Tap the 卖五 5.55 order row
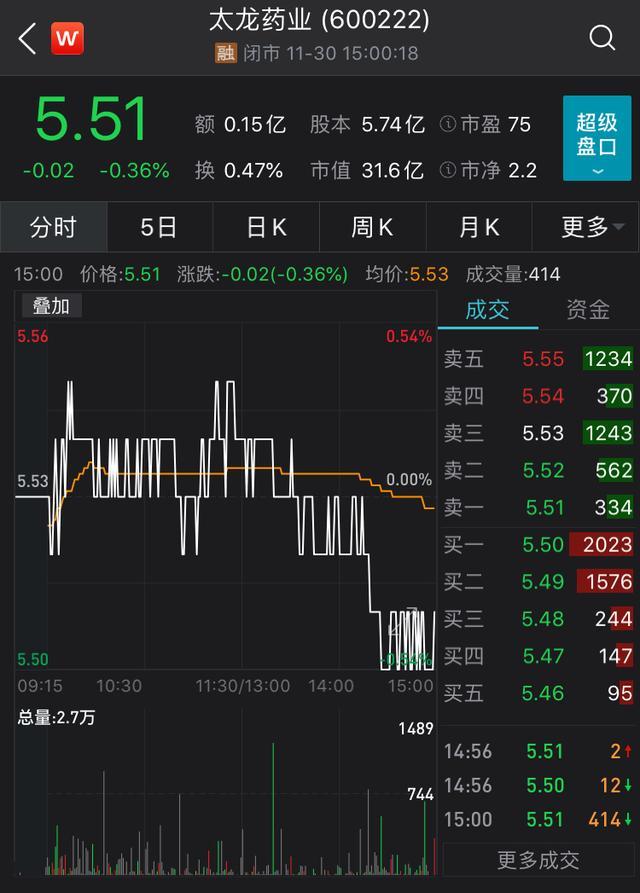 pyautogui.click(x=538, y=359)
